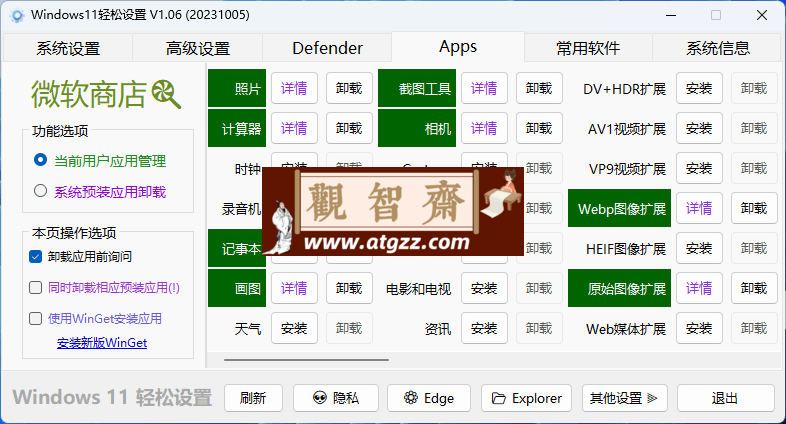Uninstall 截图工具 app

point(539,88)
